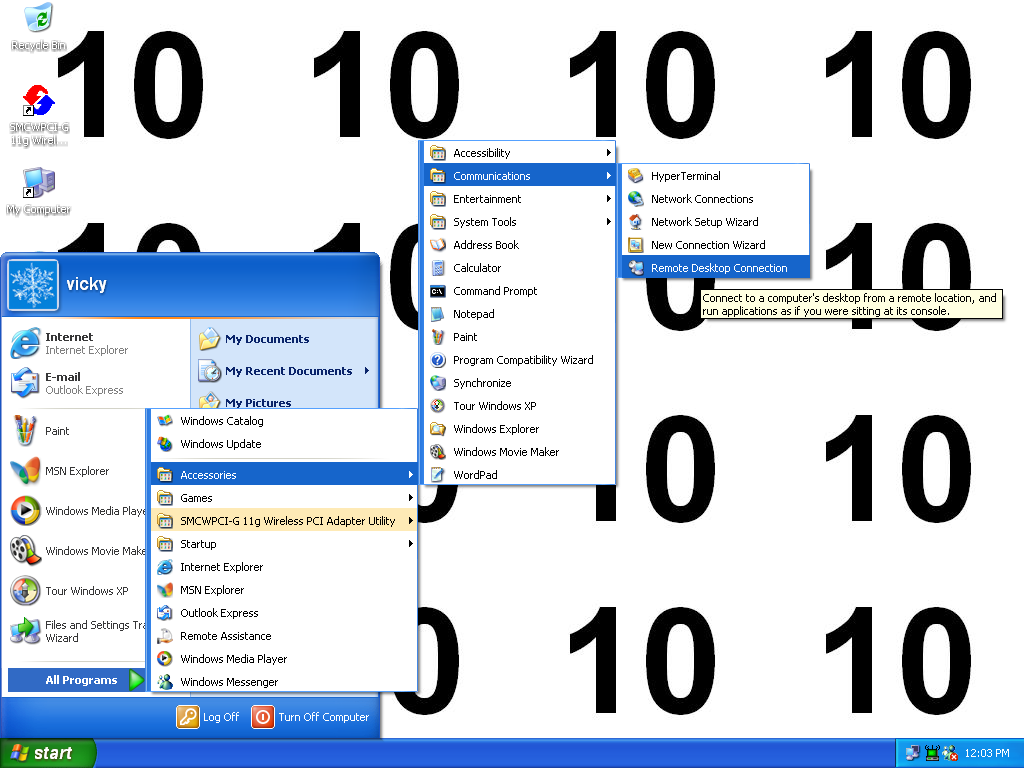Launch Remote Desktop Connection

click(716, 268)
